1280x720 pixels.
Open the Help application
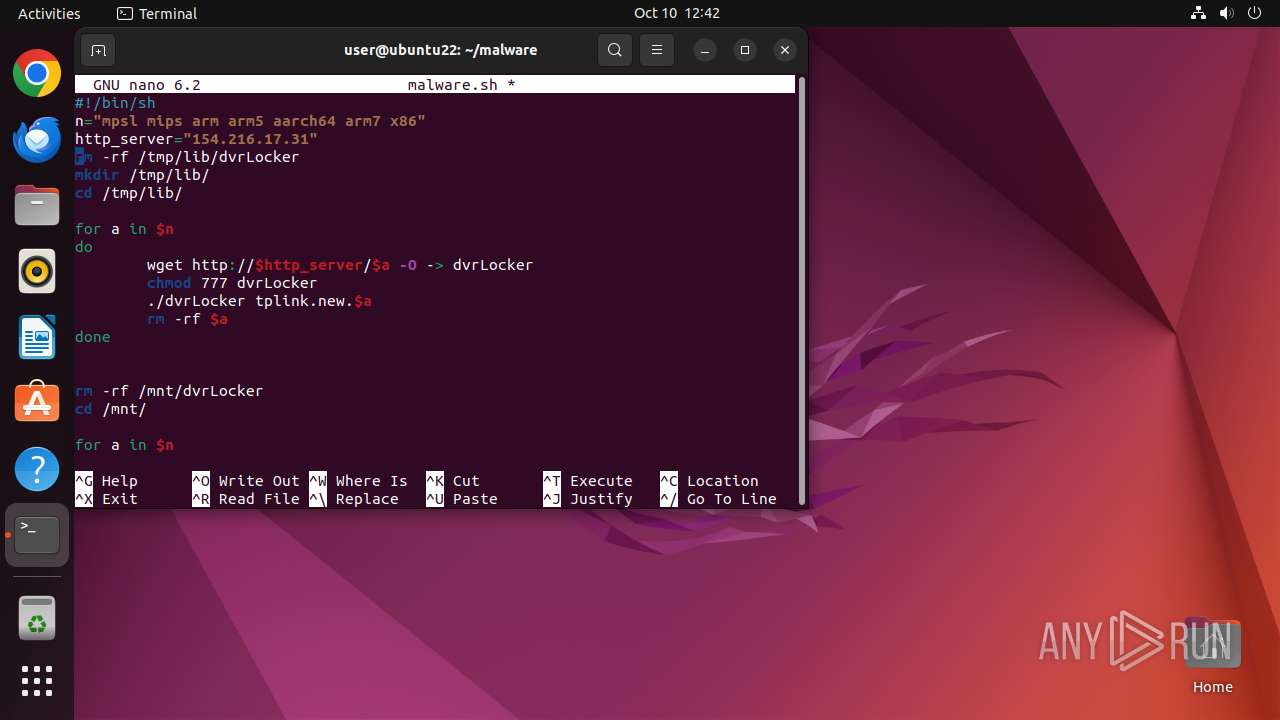click(x=37, y=469)
